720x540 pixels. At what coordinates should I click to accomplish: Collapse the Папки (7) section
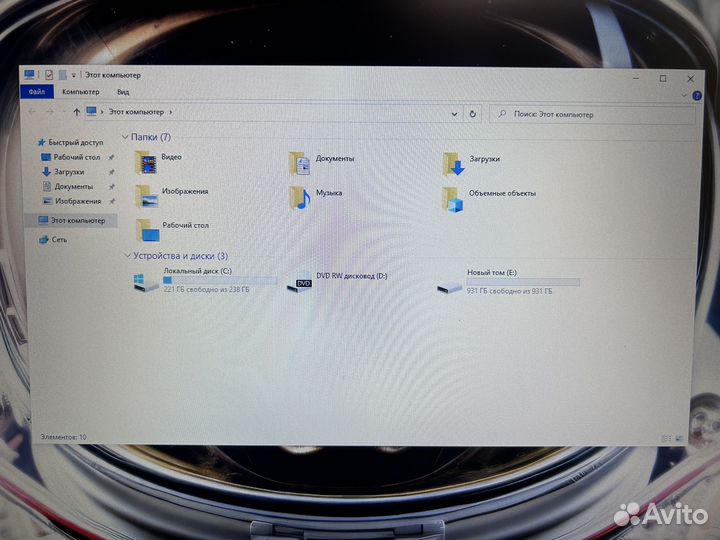click(125, 137)
